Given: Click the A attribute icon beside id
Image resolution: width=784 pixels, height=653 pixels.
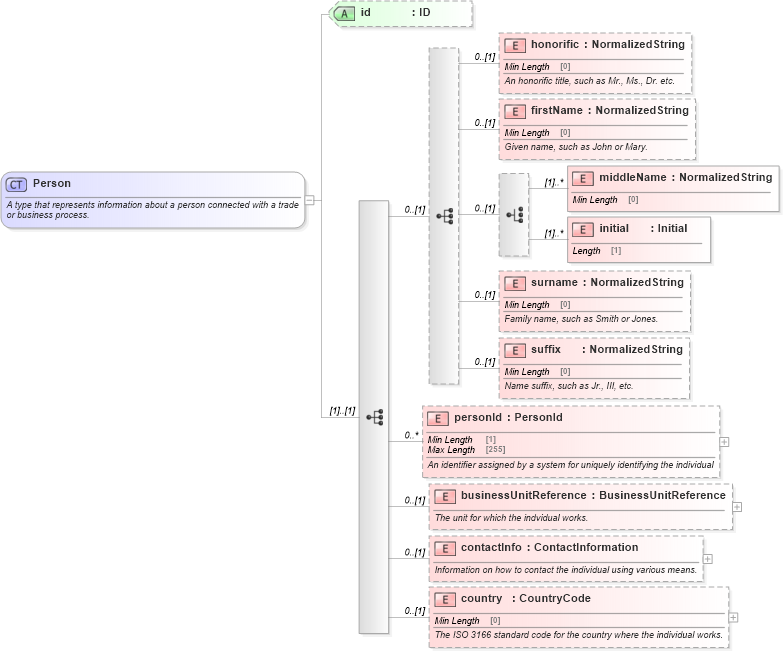Looking at the screenshot, I should click(344, 14).
